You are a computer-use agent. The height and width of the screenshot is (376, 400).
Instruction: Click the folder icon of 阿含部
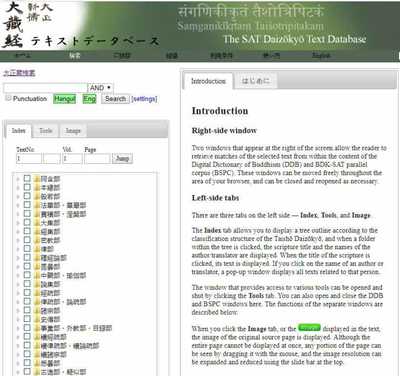click(x=37, y=179)
